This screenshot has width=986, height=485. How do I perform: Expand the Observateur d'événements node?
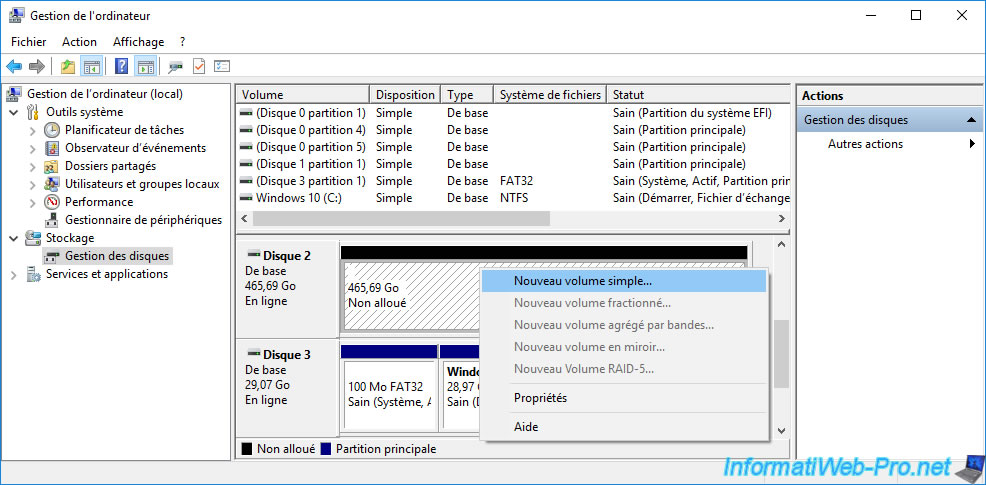33,148
